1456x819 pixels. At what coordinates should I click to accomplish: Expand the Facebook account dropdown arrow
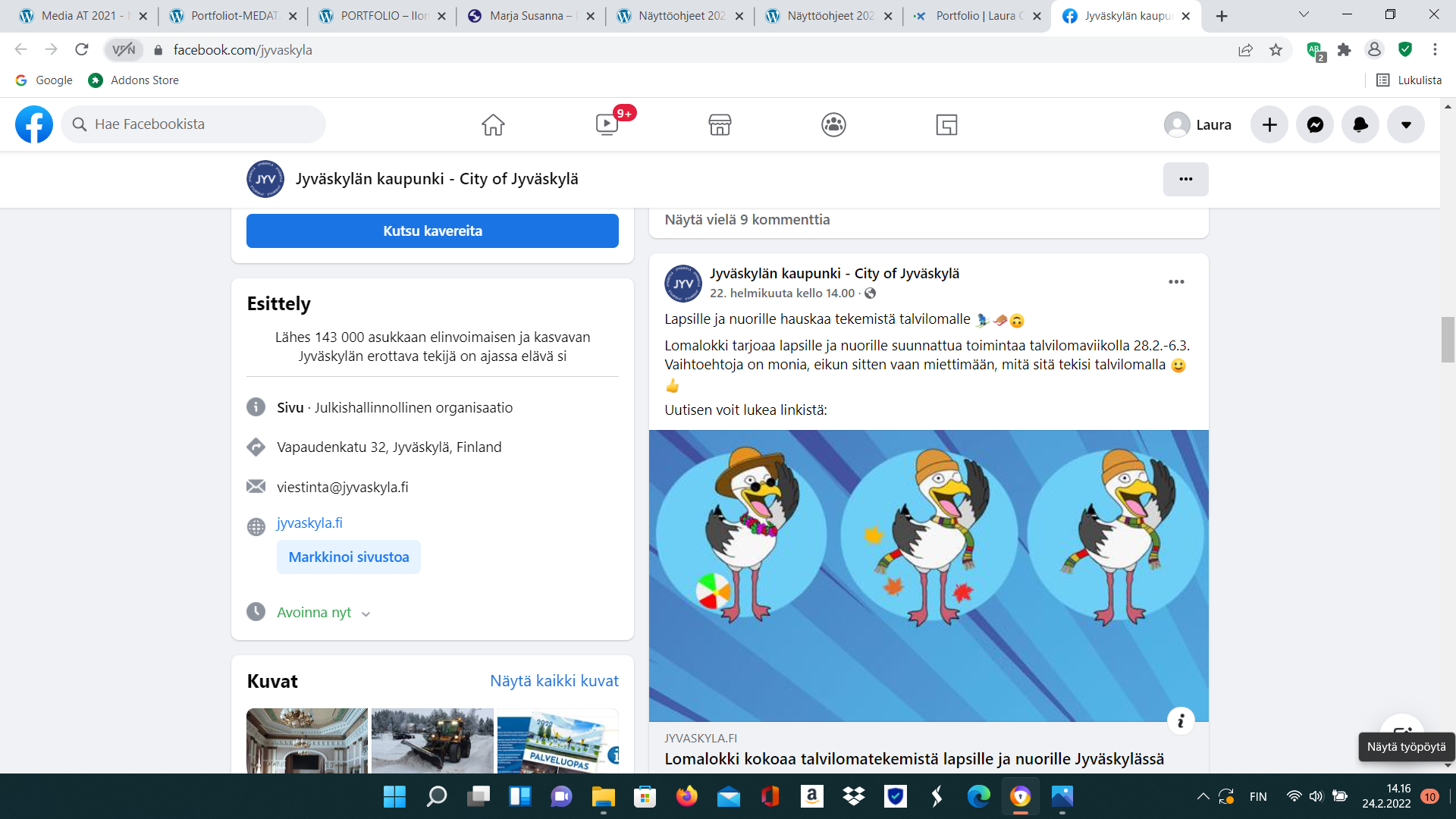[x=1406, y=124]
